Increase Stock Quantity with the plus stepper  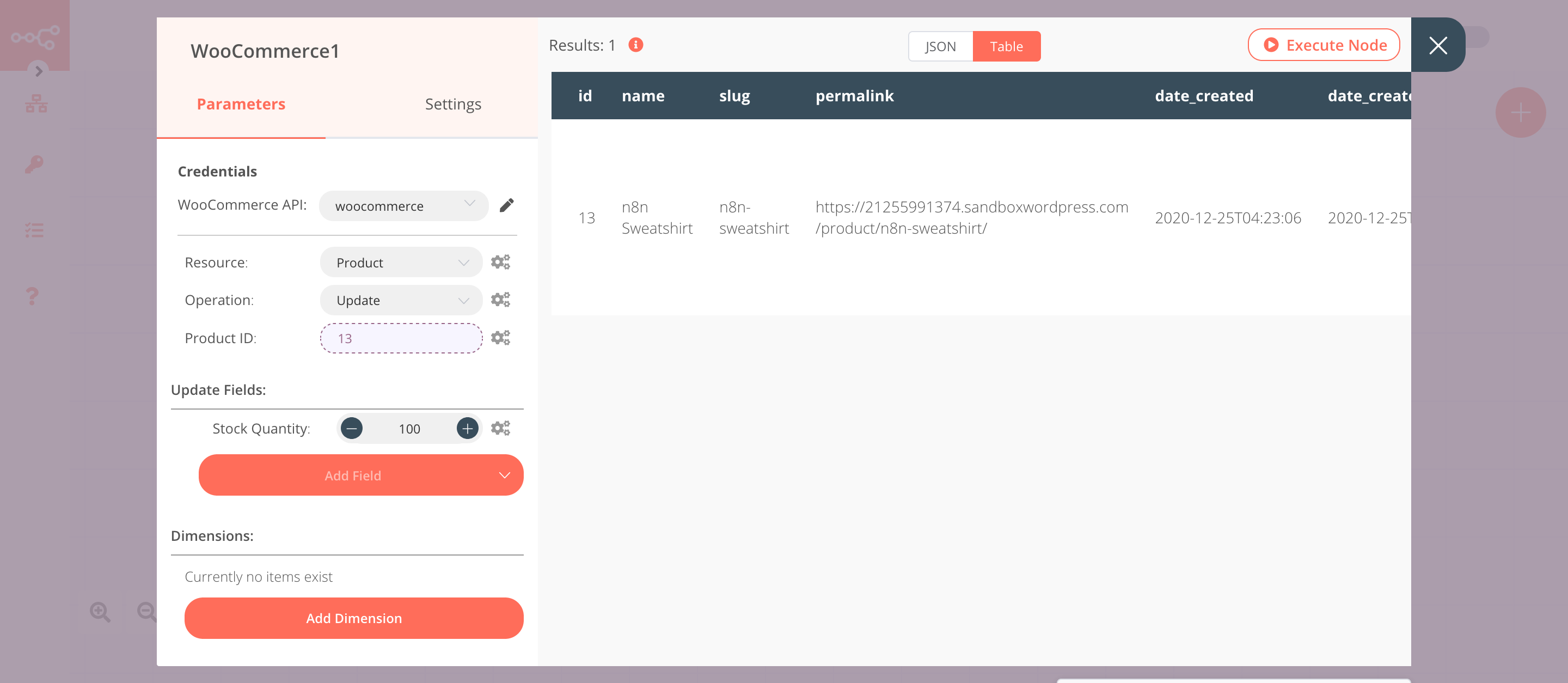pyautogui.click(x=467, y=428)
